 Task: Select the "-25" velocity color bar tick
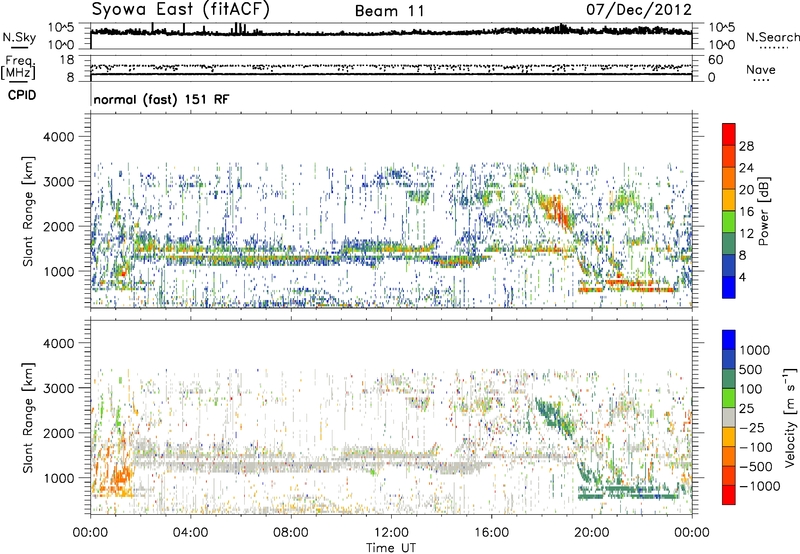[753, 428]
